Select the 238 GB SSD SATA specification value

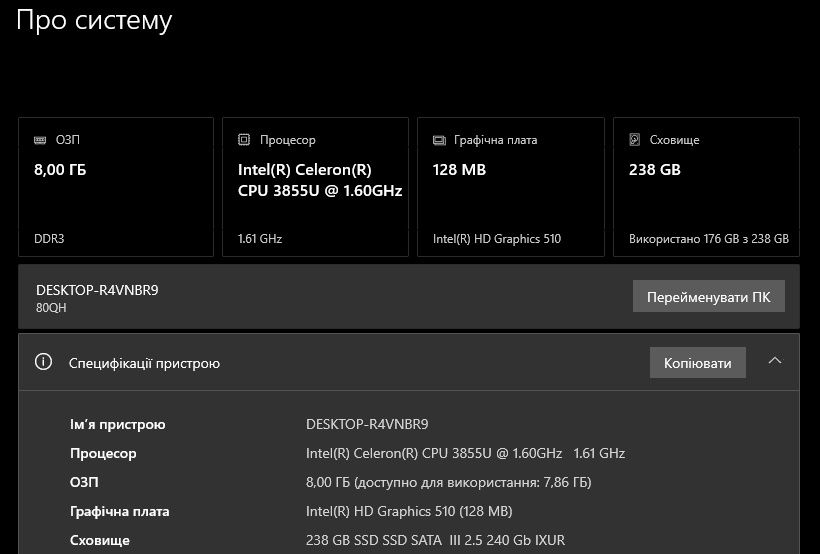(x=435, y=540)
